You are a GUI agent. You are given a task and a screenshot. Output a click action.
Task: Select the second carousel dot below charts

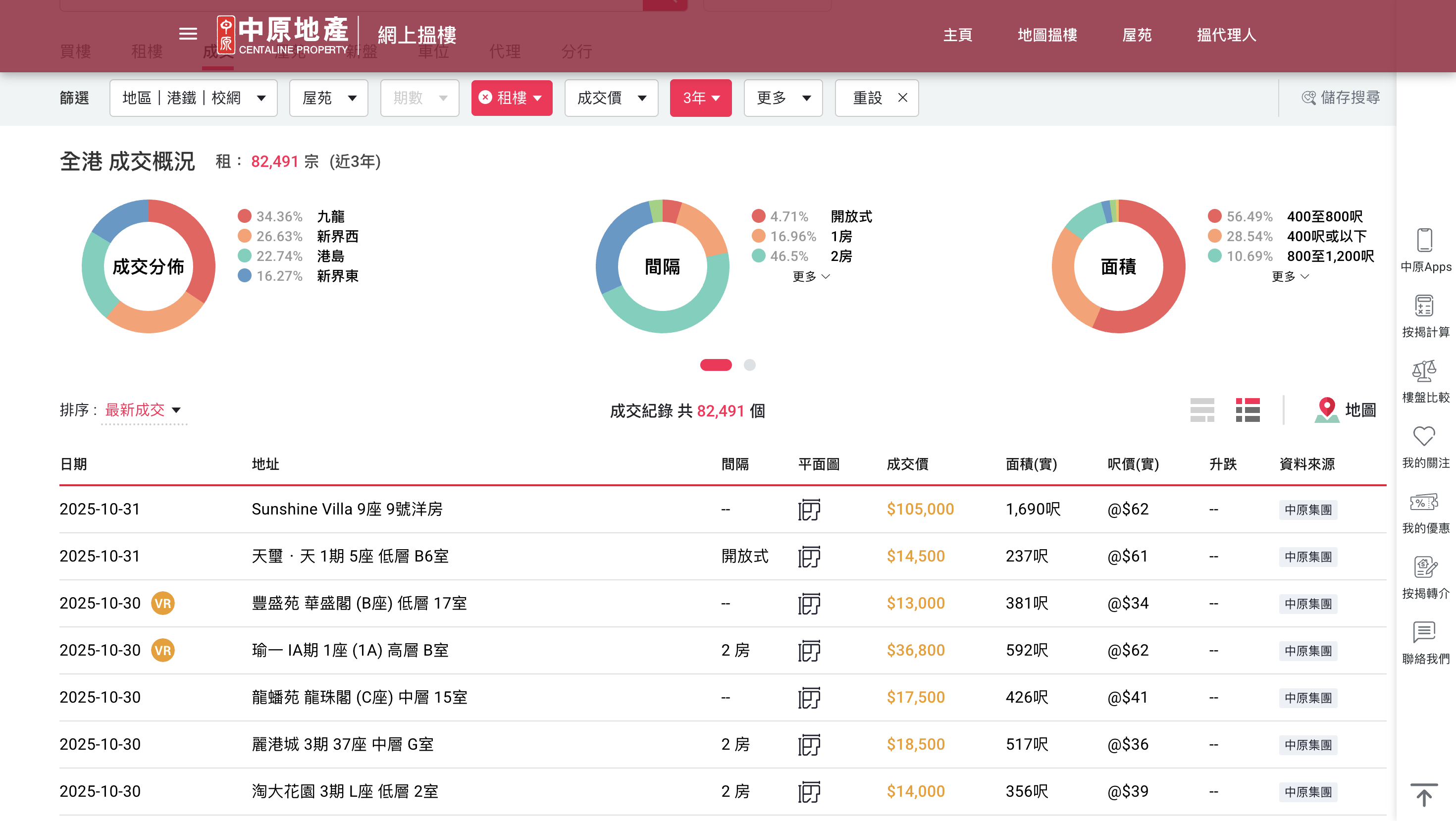(x=750, y=365)
